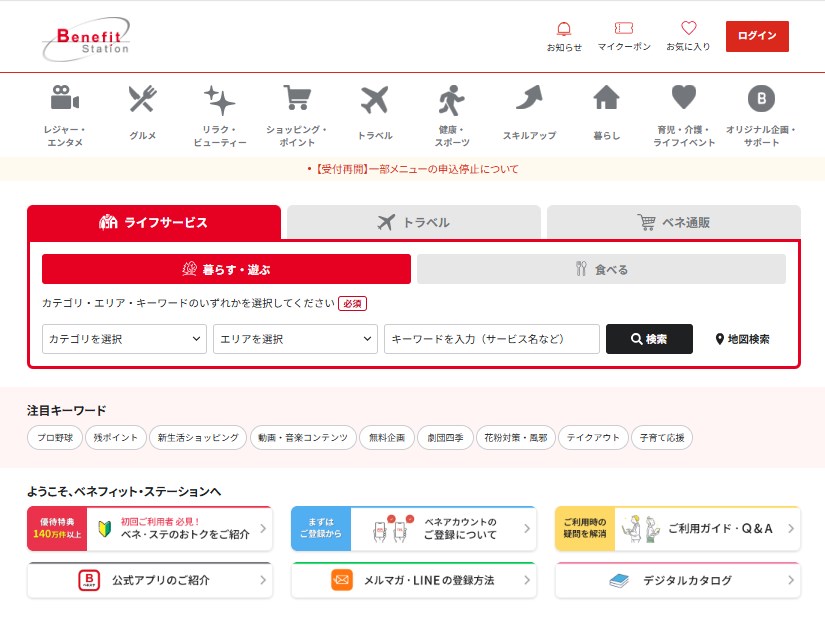This screenshot has width=825, height=621.
Task: Switch to the トラベル search tab
Action: 413,222
